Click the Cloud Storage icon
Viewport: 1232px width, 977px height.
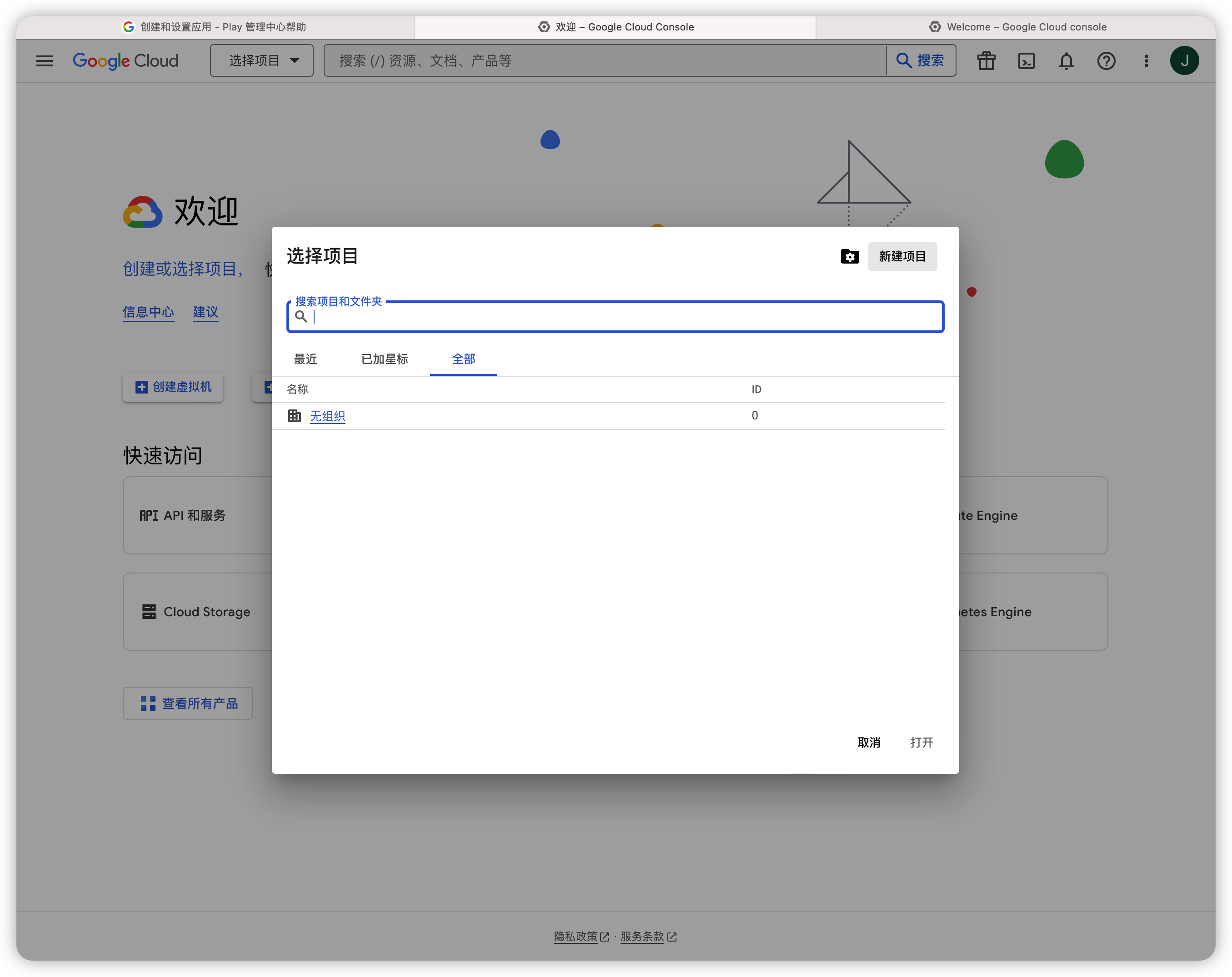click(149, 611)
